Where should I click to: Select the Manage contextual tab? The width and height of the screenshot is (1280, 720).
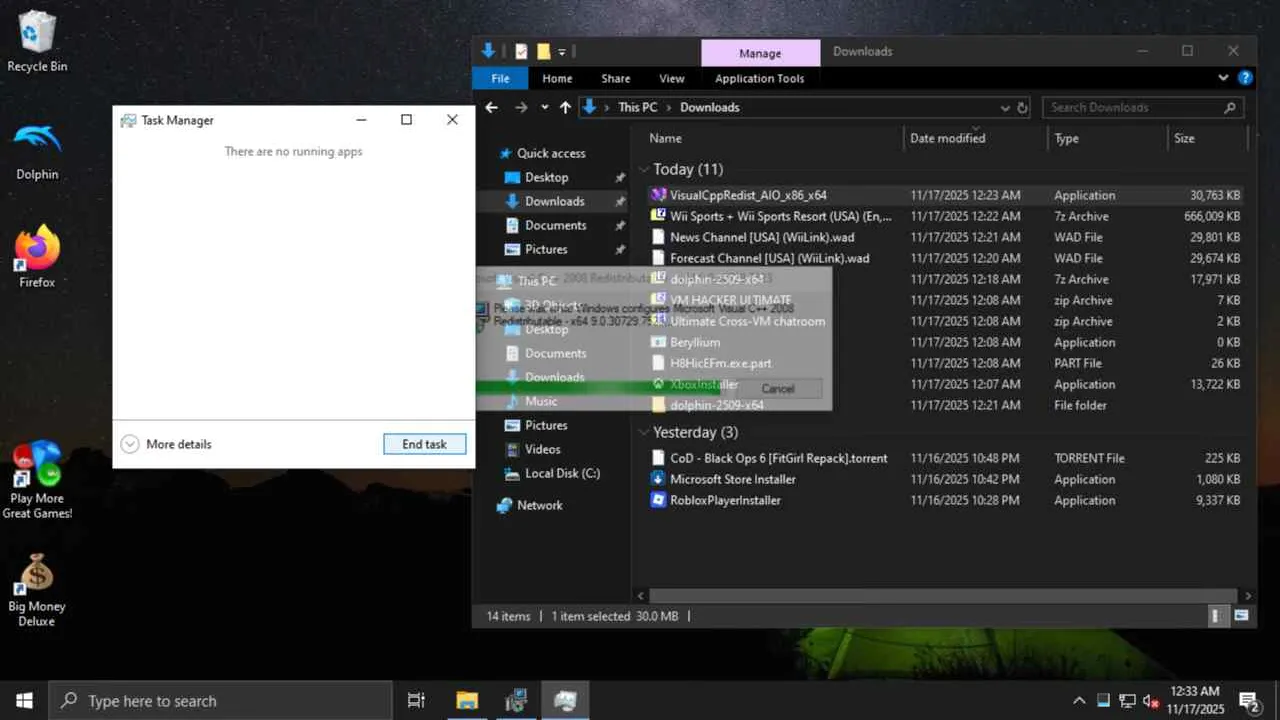pyautogui.click(x=760, y=53)
